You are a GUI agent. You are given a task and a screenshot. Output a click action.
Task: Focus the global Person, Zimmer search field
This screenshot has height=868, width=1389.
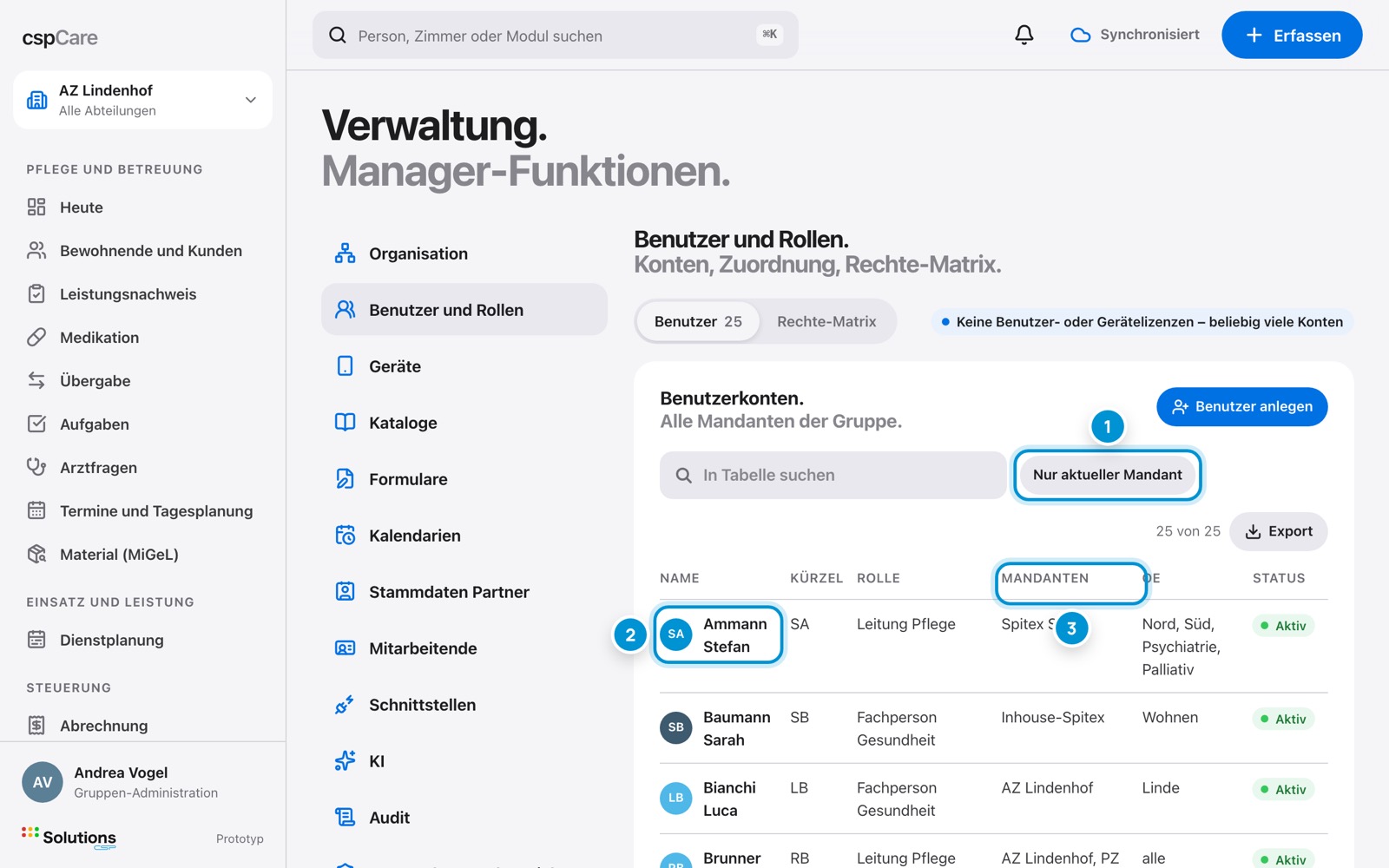point(556,36)
